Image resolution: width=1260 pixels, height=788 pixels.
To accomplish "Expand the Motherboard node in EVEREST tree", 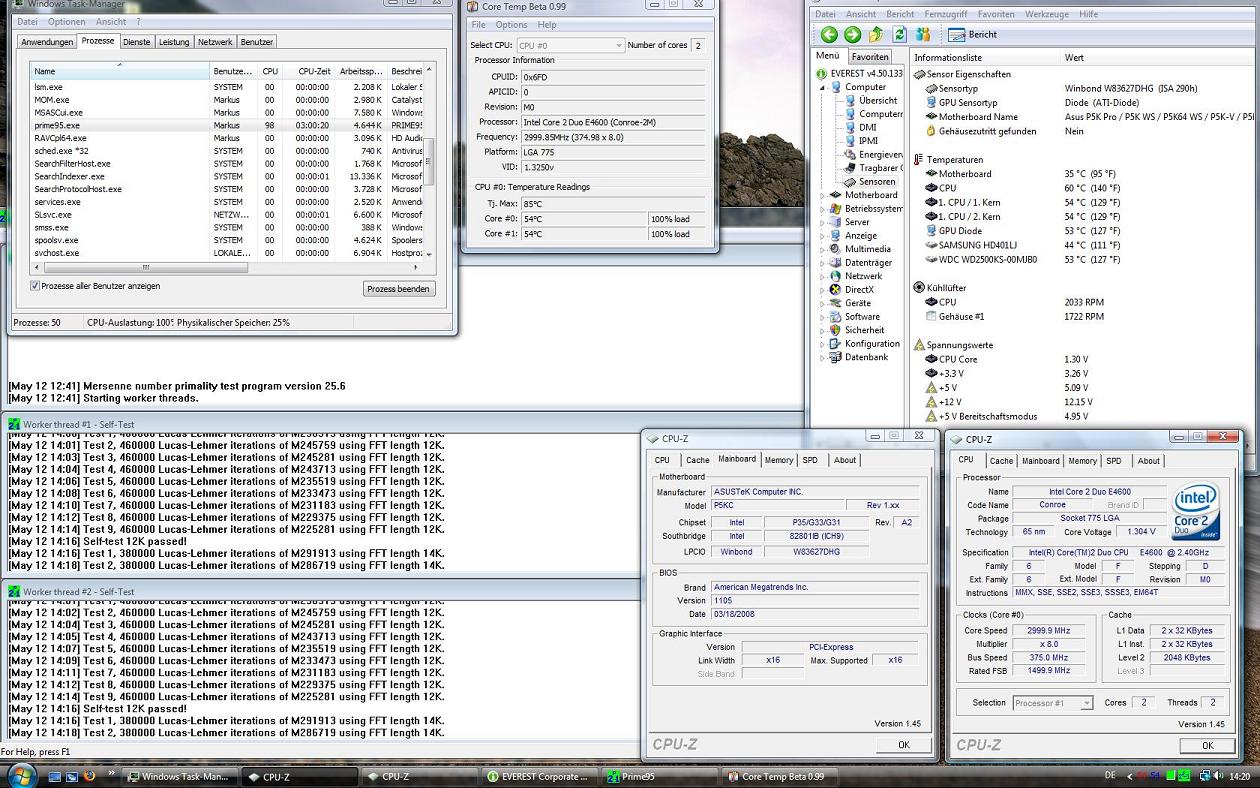I will (824, 196).
